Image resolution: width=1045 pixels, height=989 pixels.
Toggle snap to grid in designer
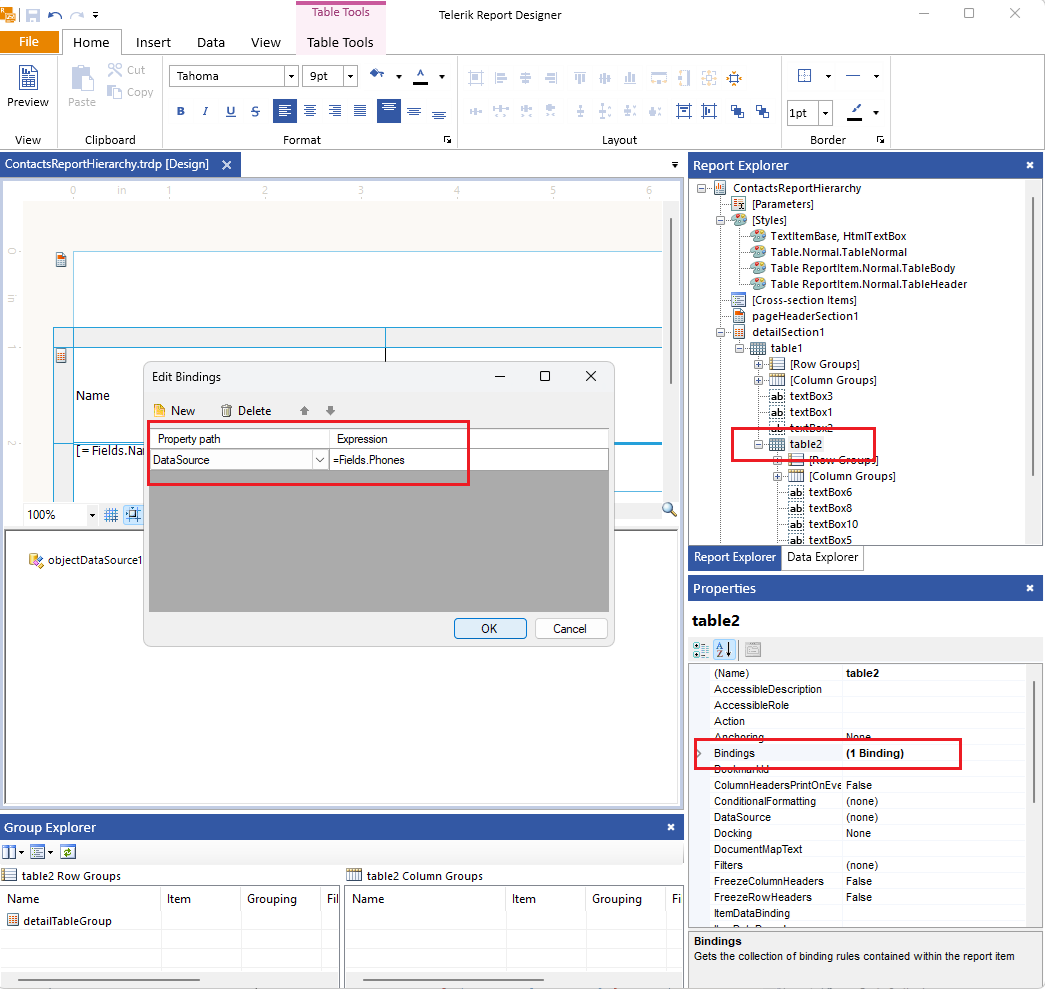click(x=133, y=515)
